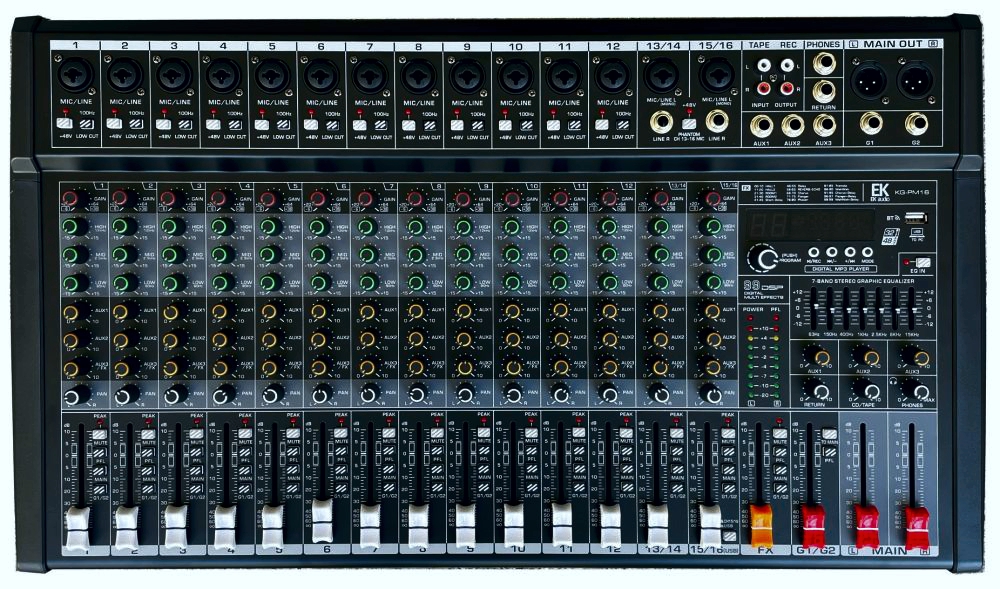This screenshot has height=589, width=1000.
Task: Click channel 1 MIC/LINE combo input
Action: click(76, 75)
